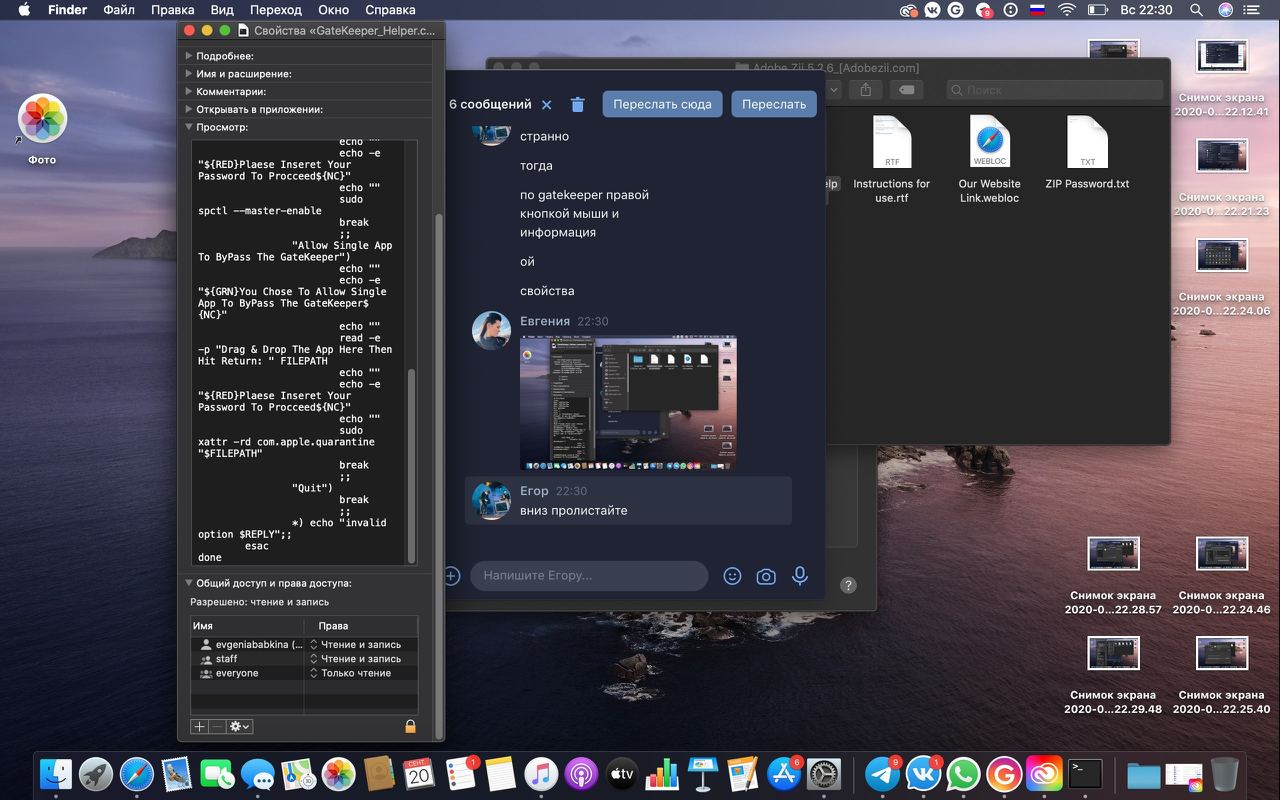Open the Справка menu
1280x800 pixels.
click(390, 10)
